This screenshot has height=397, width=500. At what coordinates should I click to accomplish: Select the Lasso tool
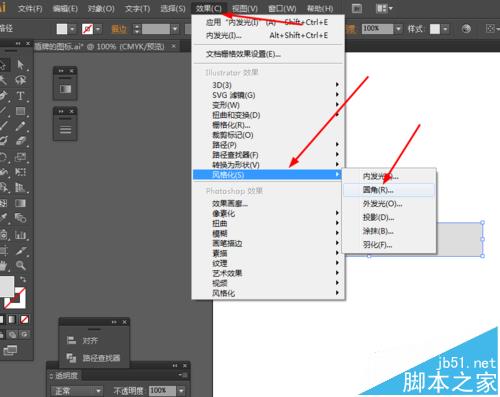coord(21,80)
